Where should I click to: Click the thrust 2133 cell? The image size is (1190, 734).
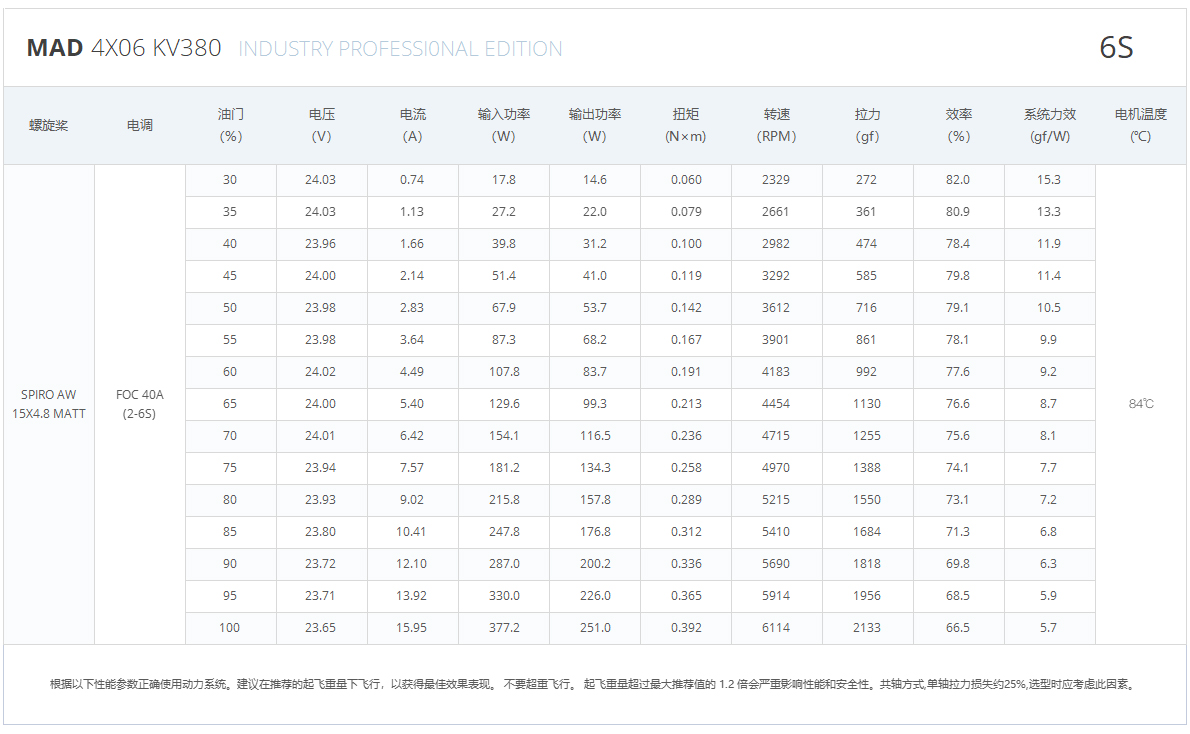867,628
